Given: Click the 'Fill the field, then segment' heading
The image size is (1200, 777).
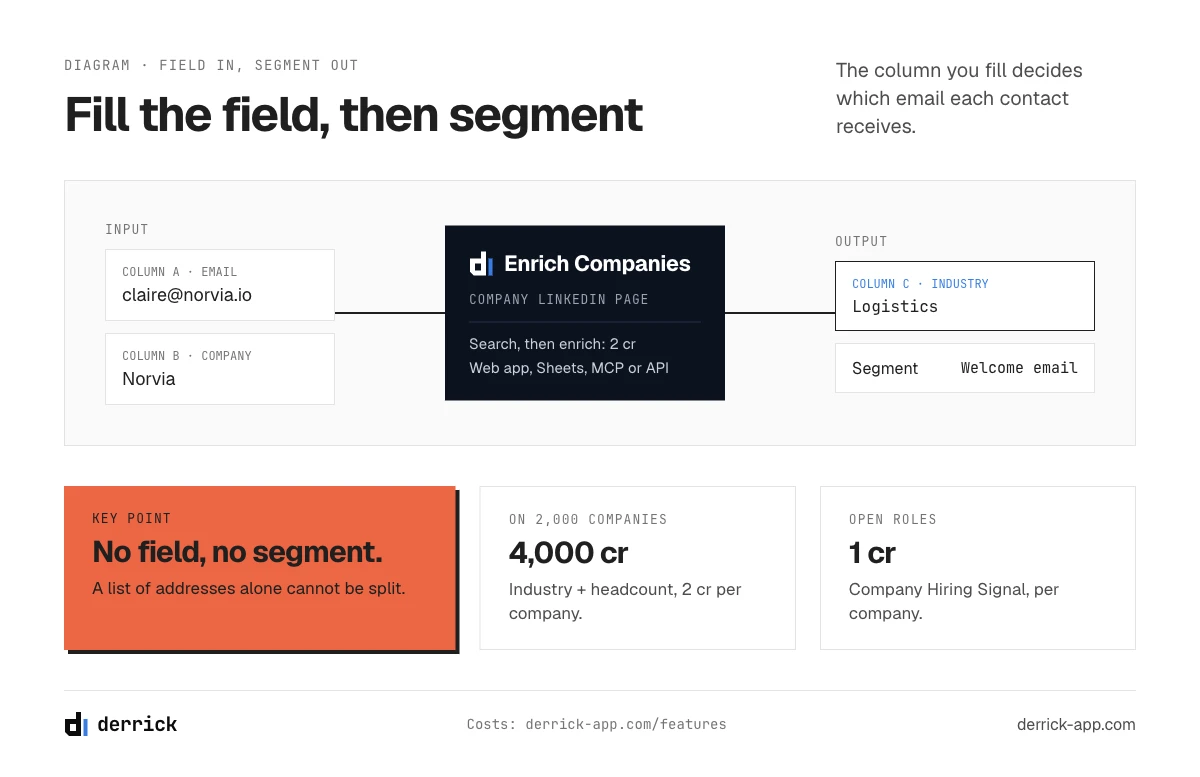Looking at the screenshot, I should [x=354, y=115].
